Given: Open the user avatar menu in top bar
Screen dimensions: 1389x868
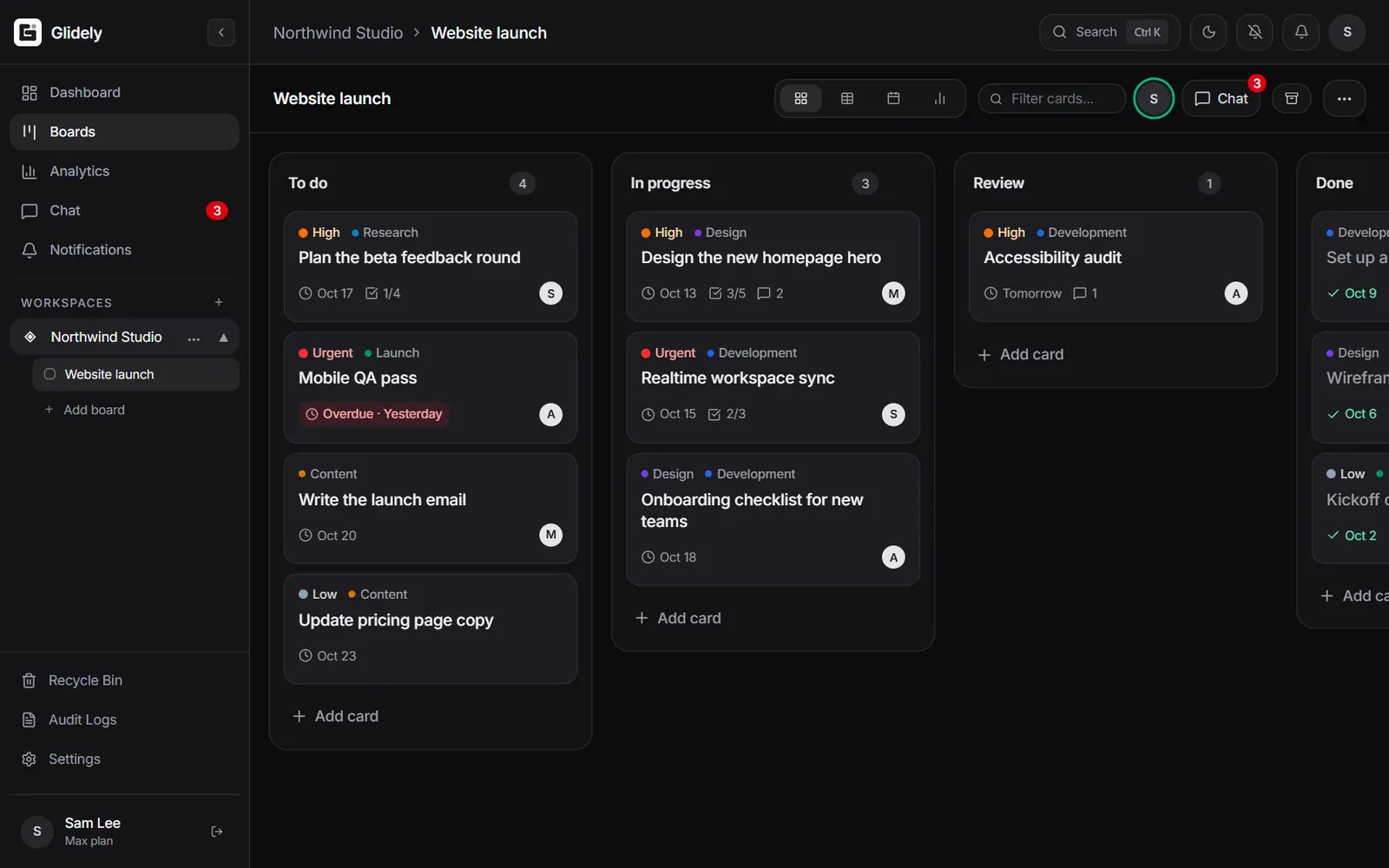Looking at the screenshot, I should [1347, 32].
